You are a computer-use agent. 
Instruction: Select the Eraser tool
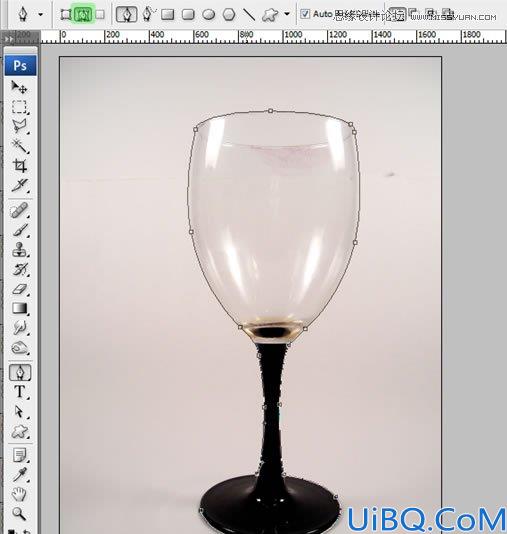[19, 289]
